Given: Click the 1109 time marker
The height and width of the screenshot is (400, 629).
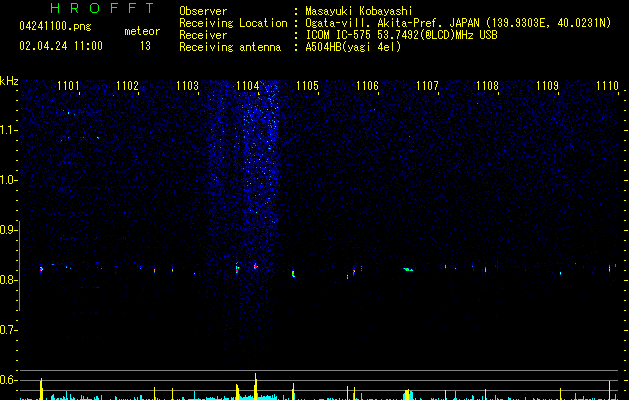Looking at the screenshot, I should tap(548, 86).
